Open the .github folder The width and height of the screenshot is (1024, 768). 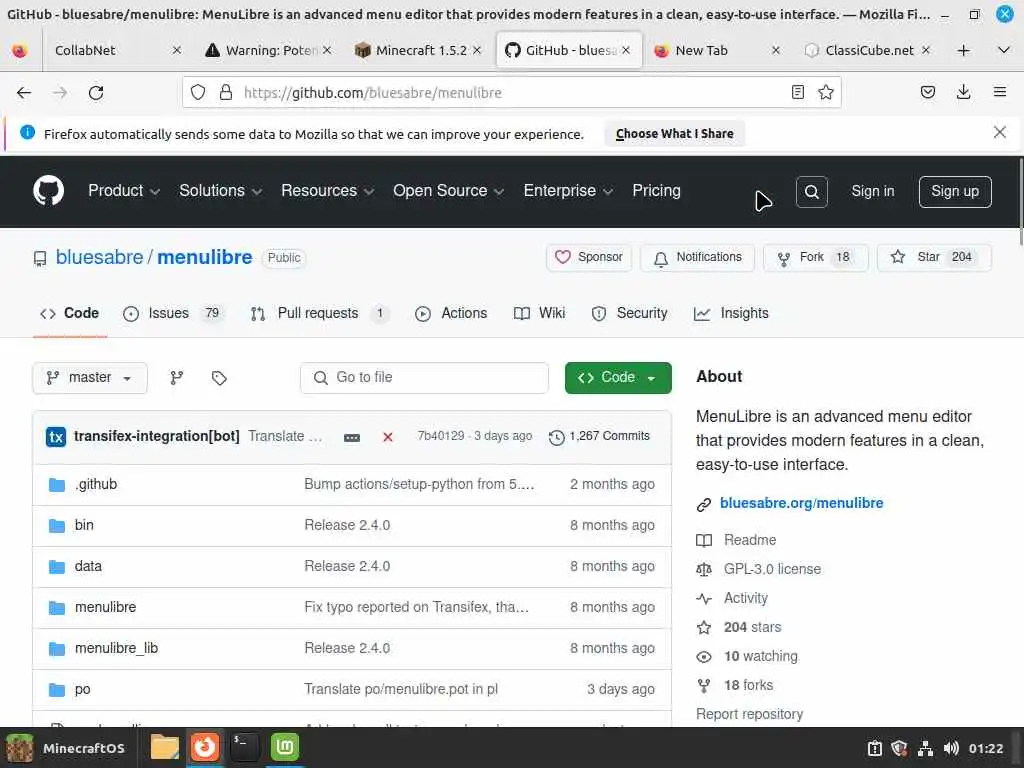click(96, 484)
